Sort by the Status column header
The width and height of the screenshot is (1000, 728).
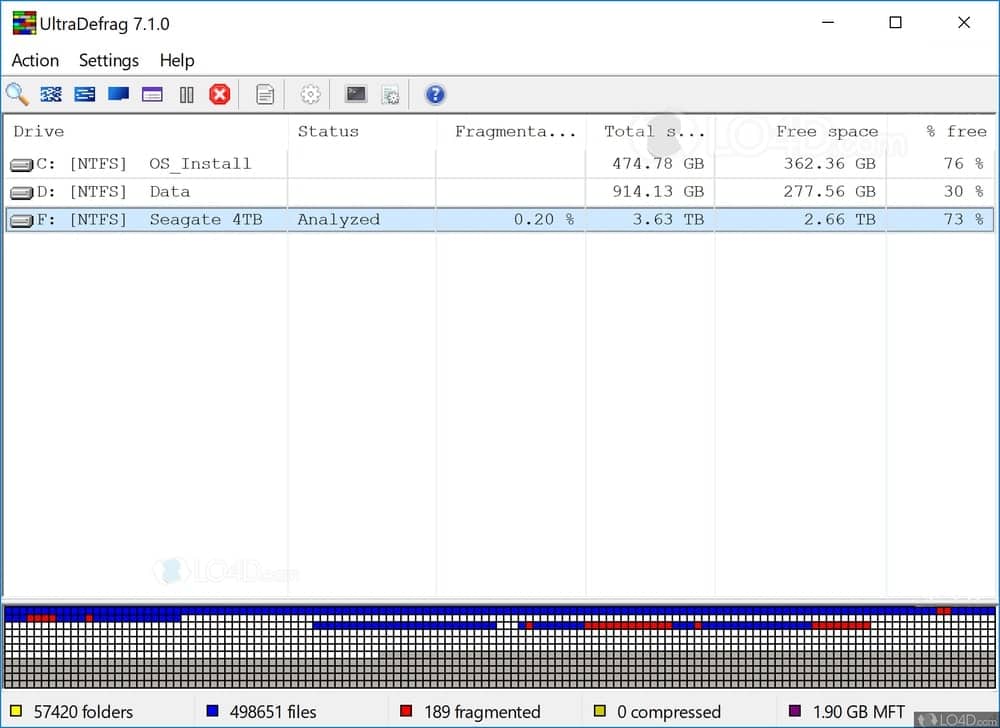coord(362,132)
